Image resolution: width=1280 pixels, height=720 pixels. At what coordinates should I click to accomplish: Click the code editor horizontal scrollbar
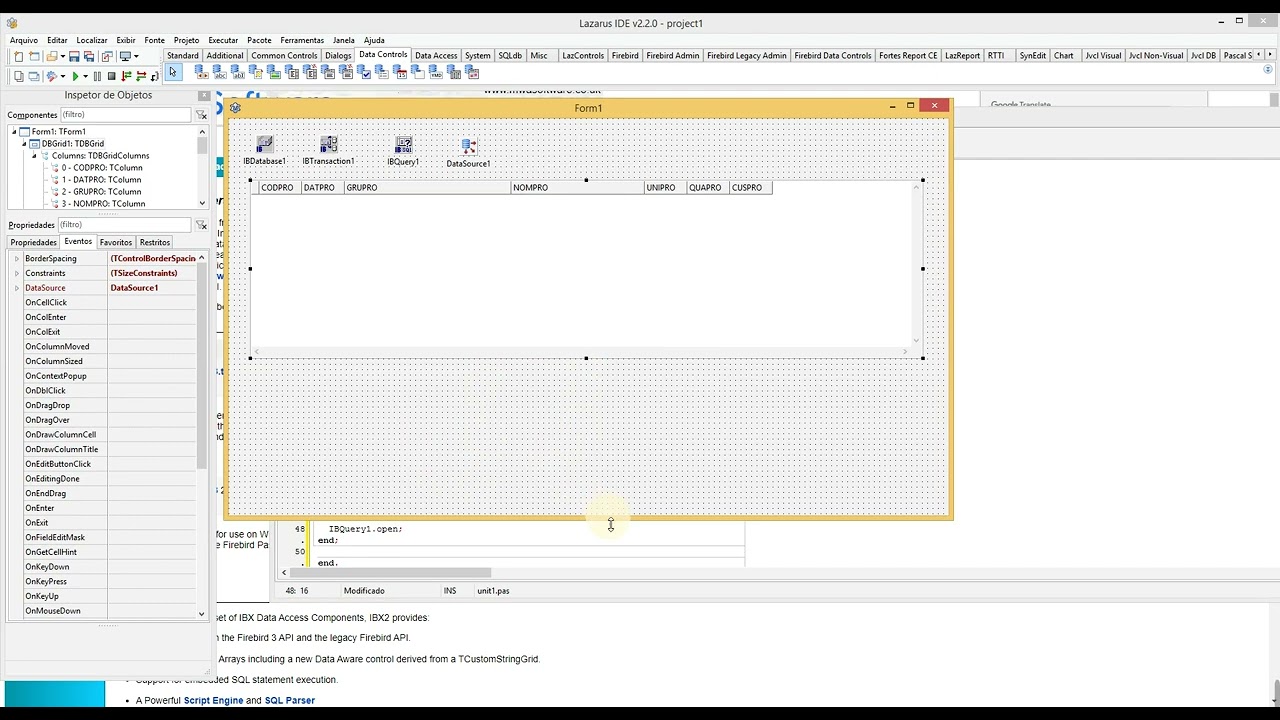[389, 573]
